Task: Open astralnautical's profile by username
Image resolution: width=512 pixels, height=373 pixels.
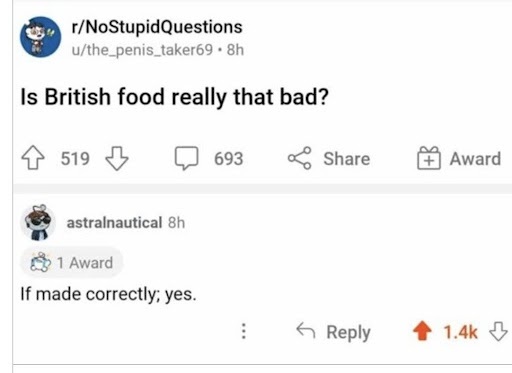Action: click(114, 222)
